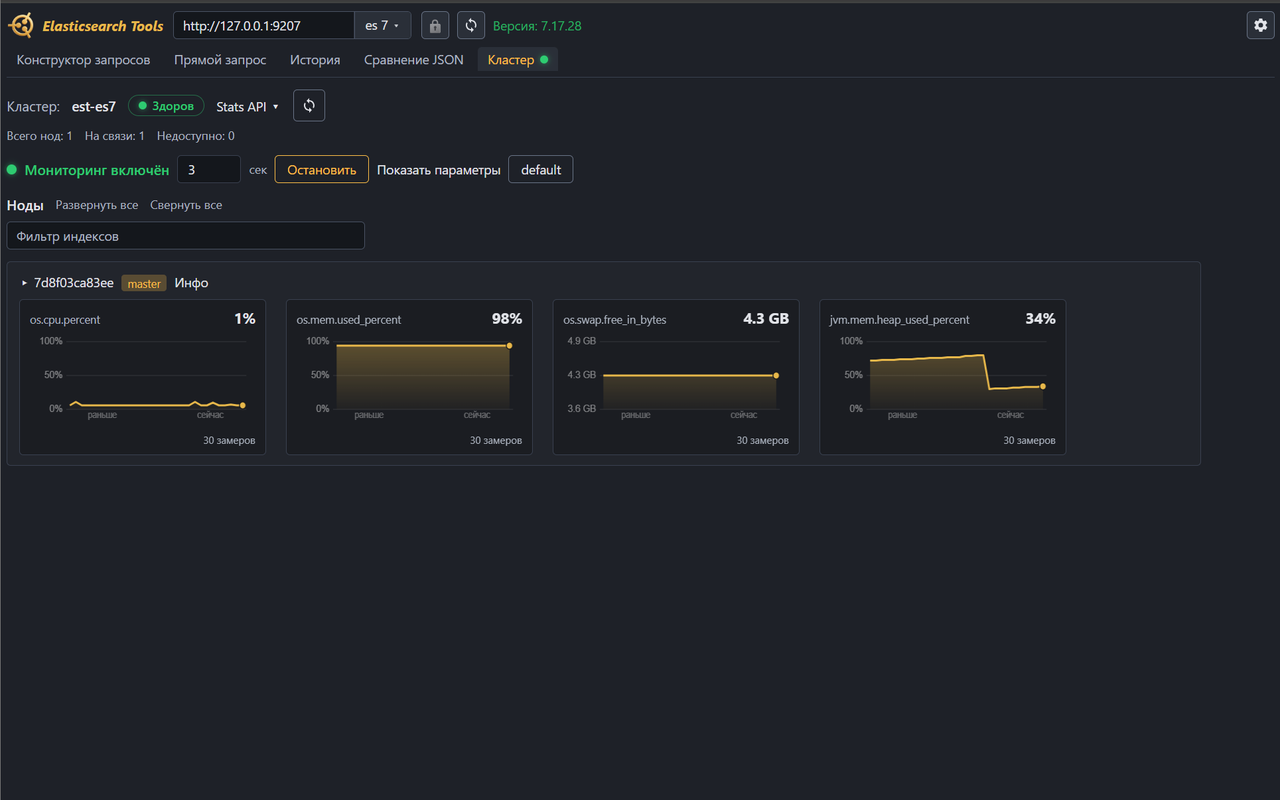Click cluster name est-es7
Screen dimensions: 1280x800
[94, 106]
